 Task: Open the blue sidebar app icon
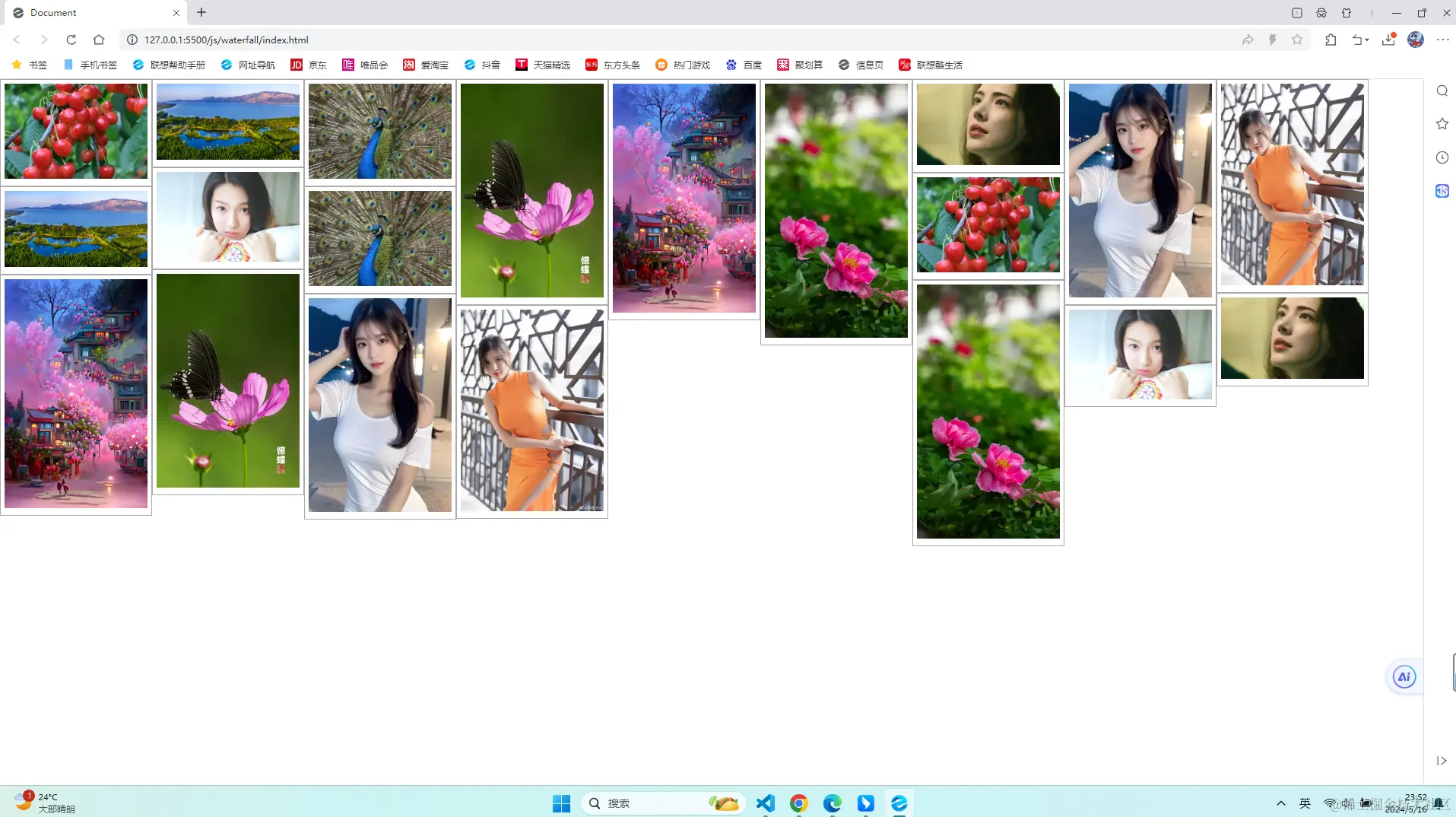click(1442, 191)
